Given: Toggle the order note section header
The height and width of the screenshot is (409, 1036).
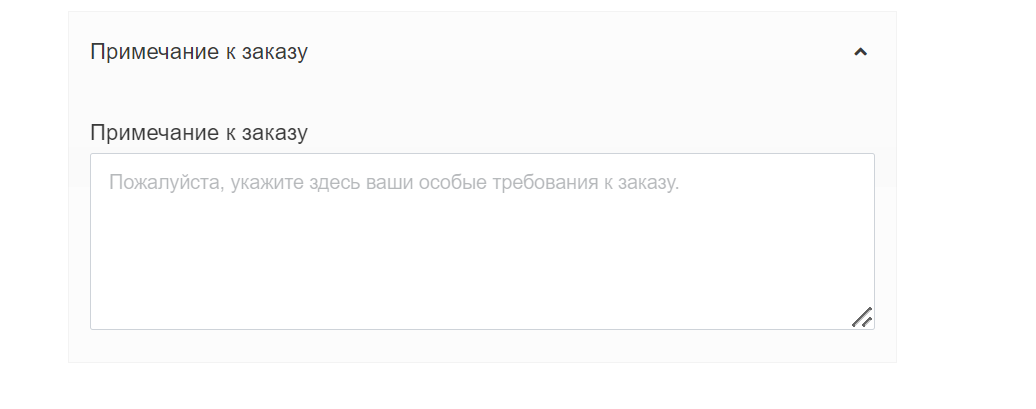Looking at the screenshot, I should 480,52.
